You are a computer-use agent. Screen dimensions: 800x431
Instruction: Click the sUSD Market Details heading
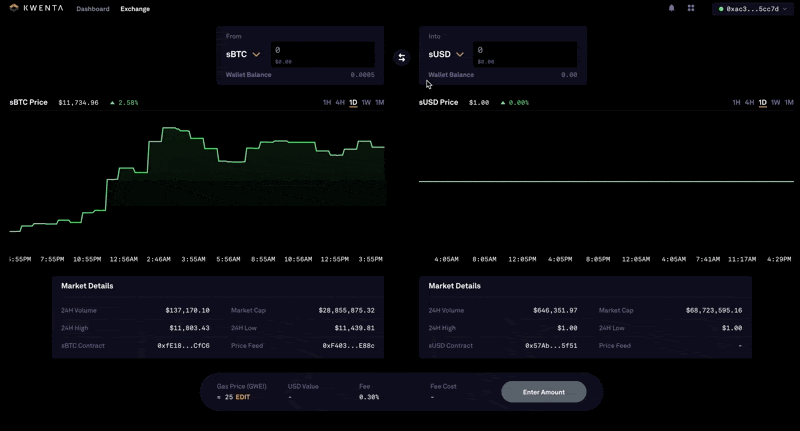(x=455, y=286)
